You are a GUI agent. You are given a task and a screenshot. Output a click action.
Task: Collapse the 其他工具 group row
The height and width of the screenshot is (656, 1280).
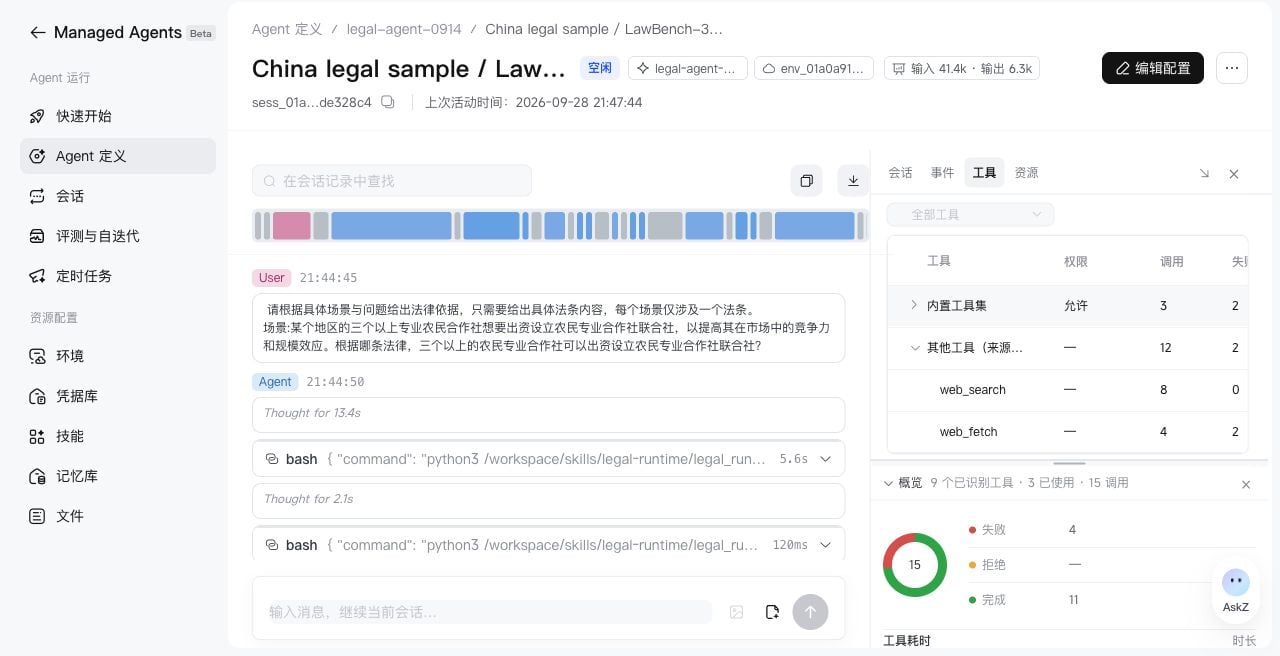click(914, 348)
